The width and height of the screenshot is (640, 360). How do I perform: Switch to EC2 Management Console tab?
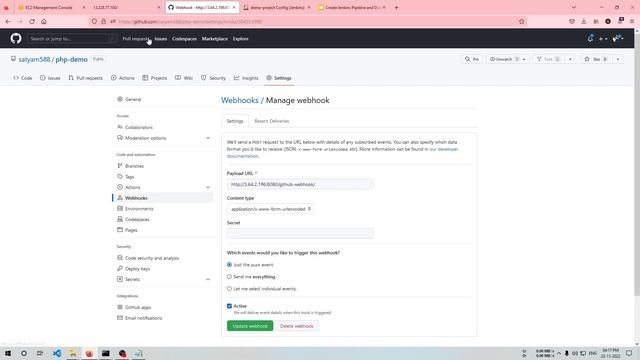(49, 7)
